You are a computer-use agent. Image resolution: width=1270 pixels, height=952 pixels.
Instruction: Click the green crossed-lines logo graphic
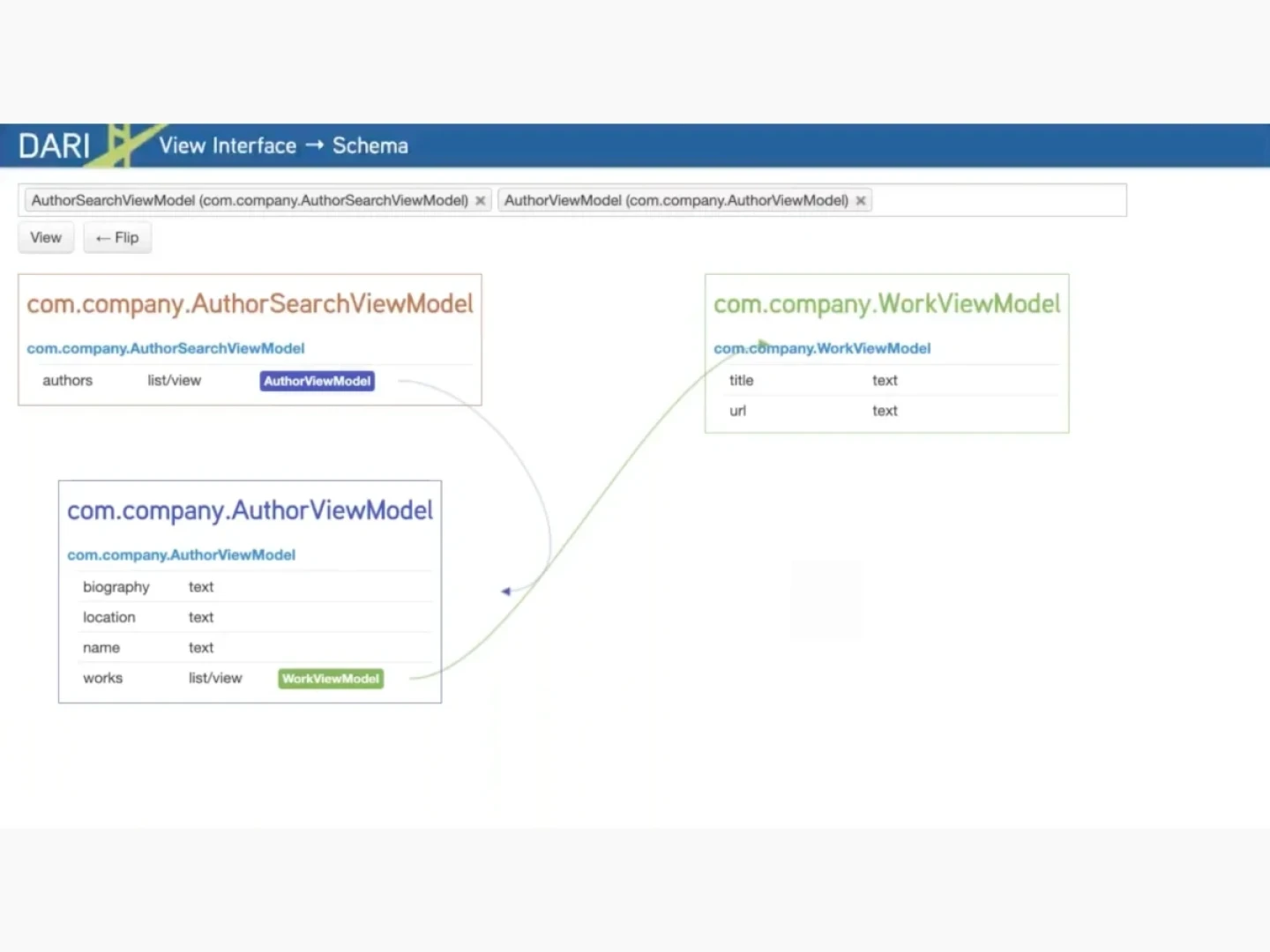tap(123, 144)
